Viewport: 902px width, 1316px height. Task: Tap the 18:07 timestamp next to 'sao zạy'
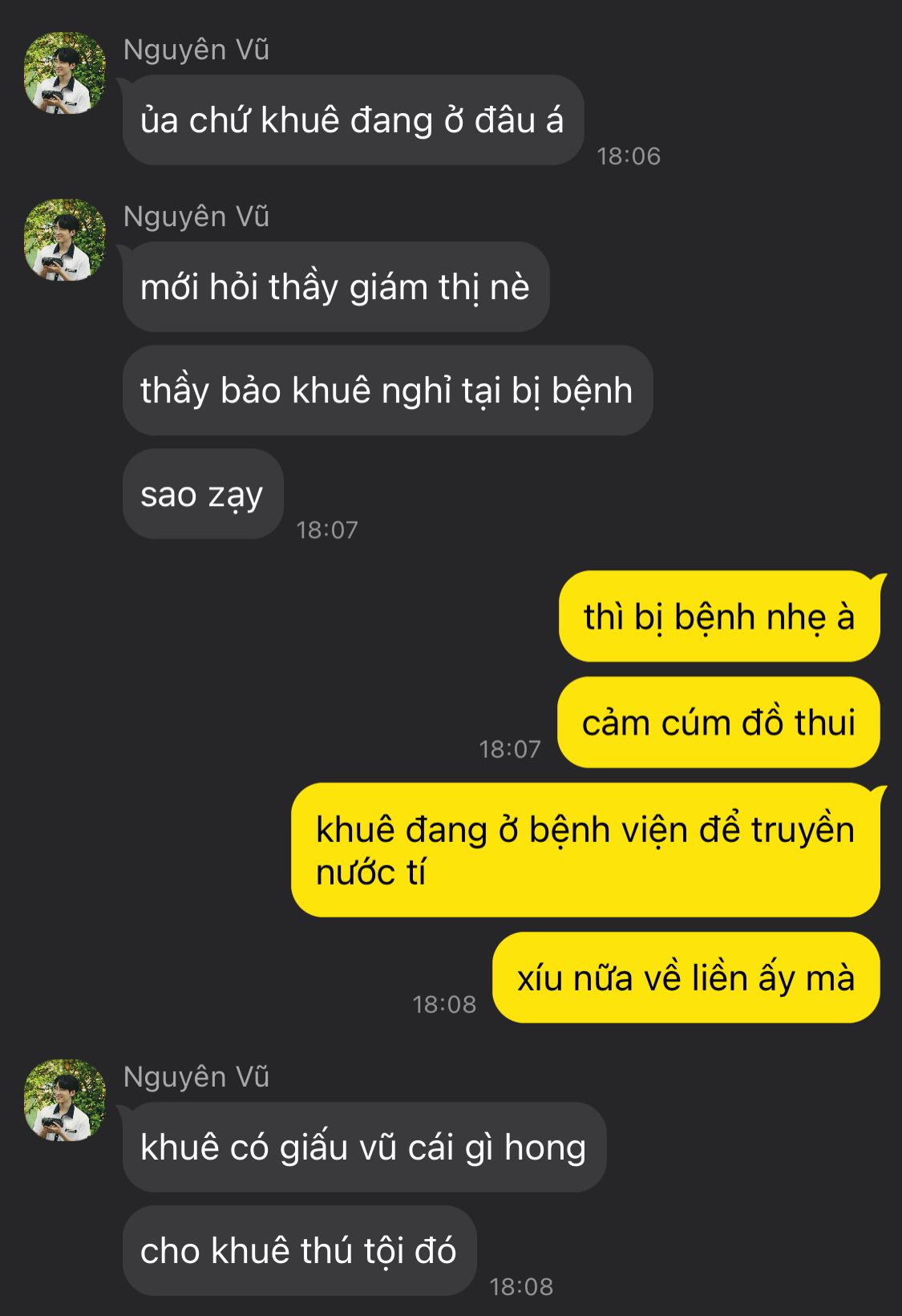tap(327, 529)
